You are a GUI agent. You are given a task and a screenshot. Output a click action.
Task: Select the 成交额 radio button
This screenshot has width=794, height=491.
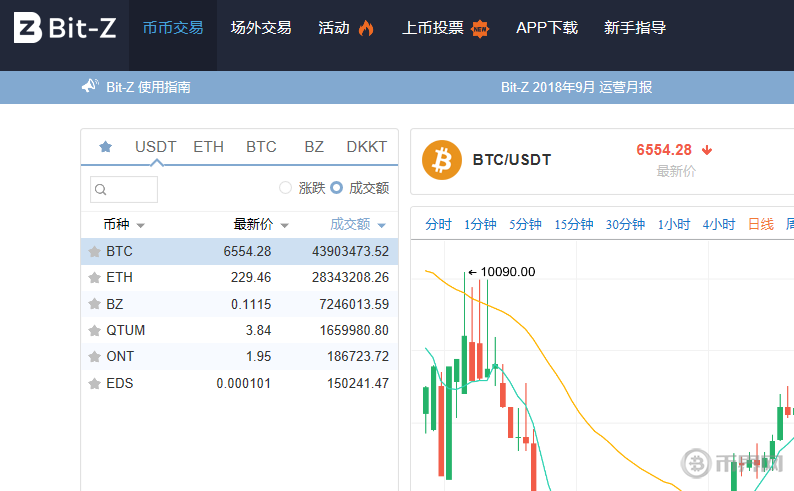tap(336, 188)
